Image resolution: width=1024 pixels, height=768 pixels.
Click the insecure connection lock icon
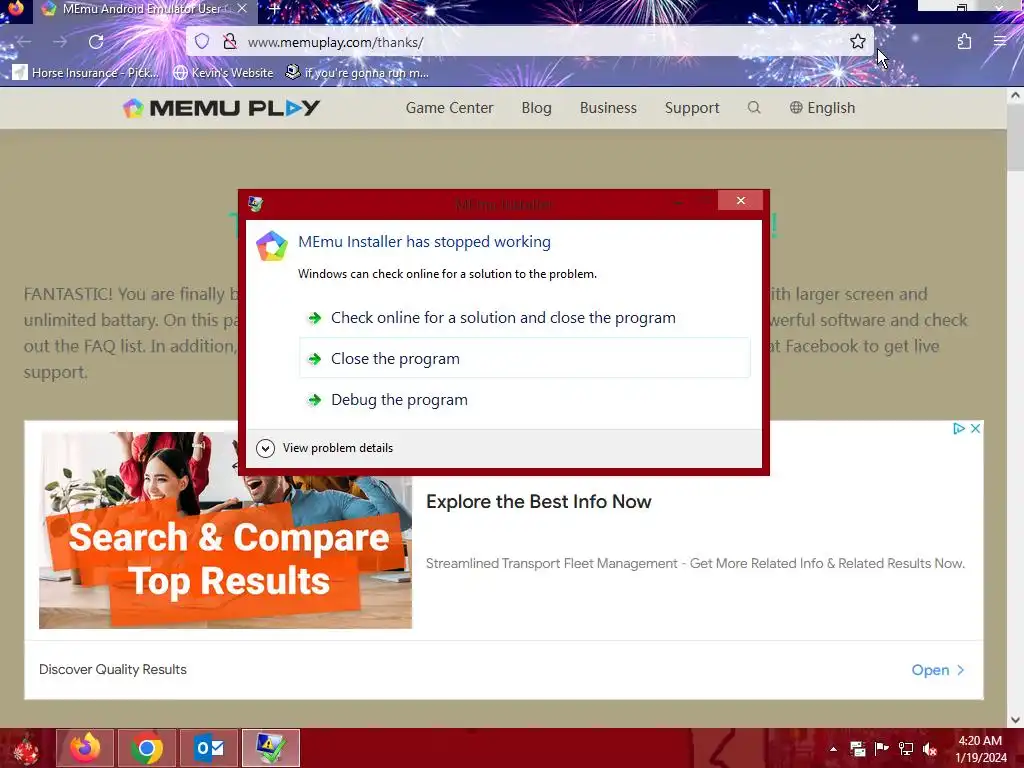[229, 42]
